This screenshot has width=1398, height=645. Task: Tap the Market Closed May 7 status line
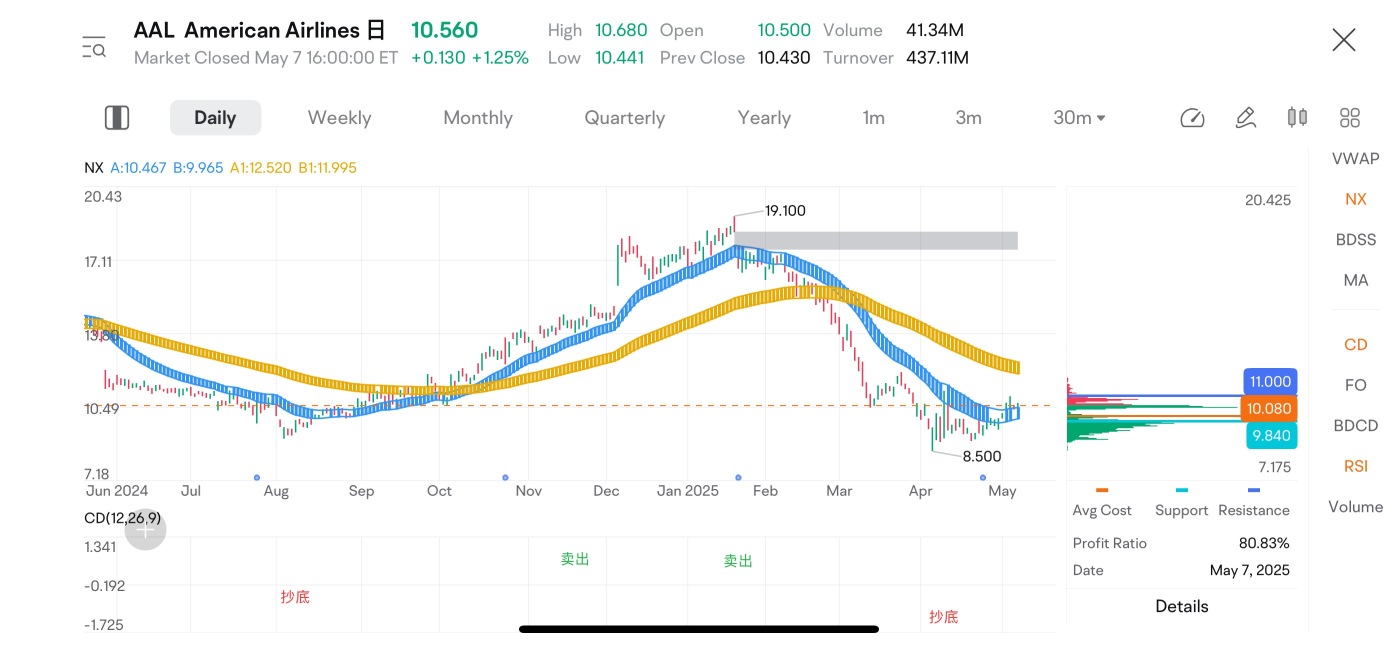(266, 58)
